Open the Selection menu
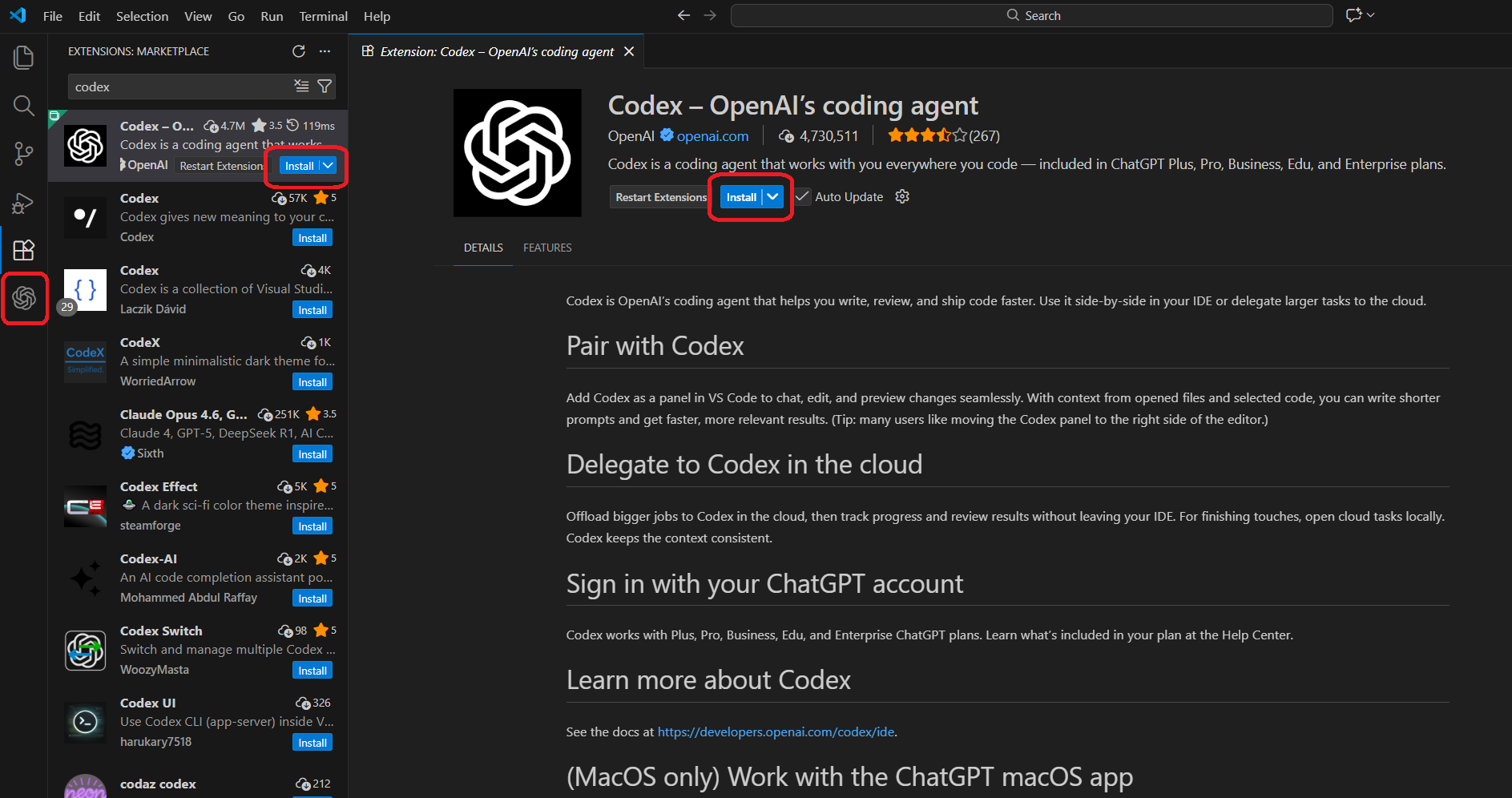This screenshot has height=798, width=1512. pyautogui.click(x=142, y=16)
